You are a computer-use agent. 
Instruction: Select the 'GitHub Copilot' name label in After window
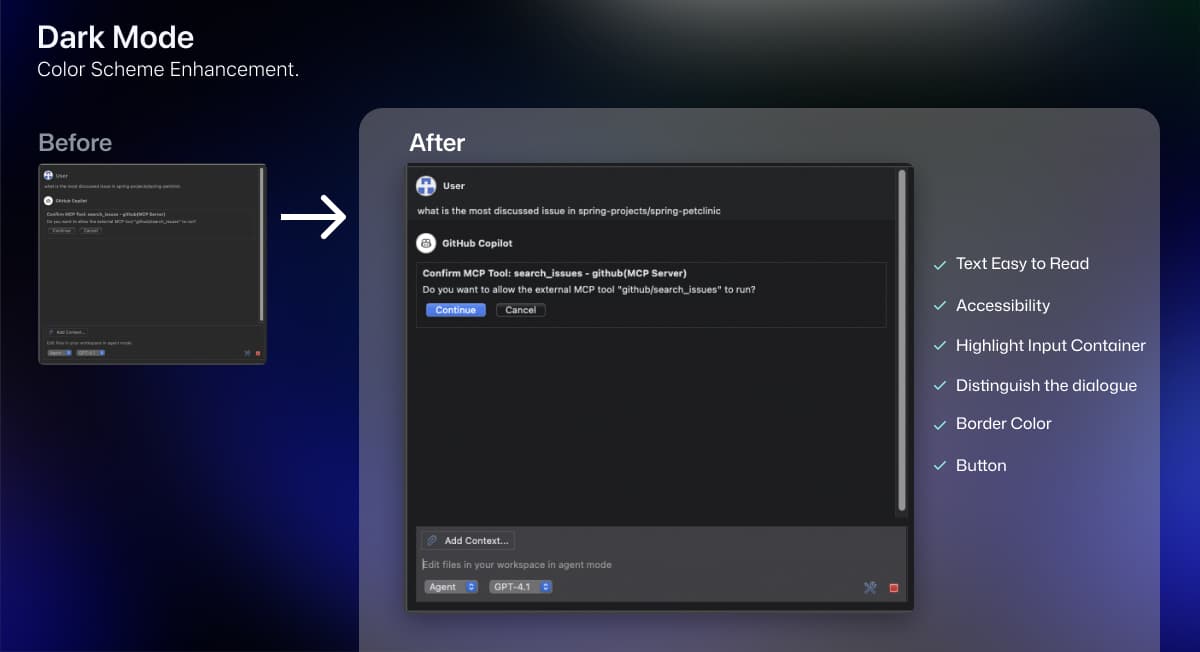[477, 243]
